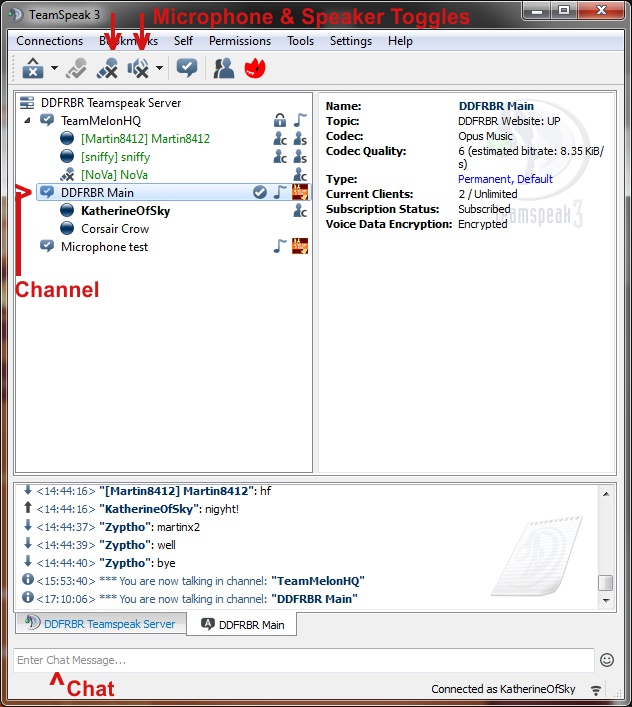Click NoVa's muted microphone status icon
632x707 pixels.
point(67,174)
